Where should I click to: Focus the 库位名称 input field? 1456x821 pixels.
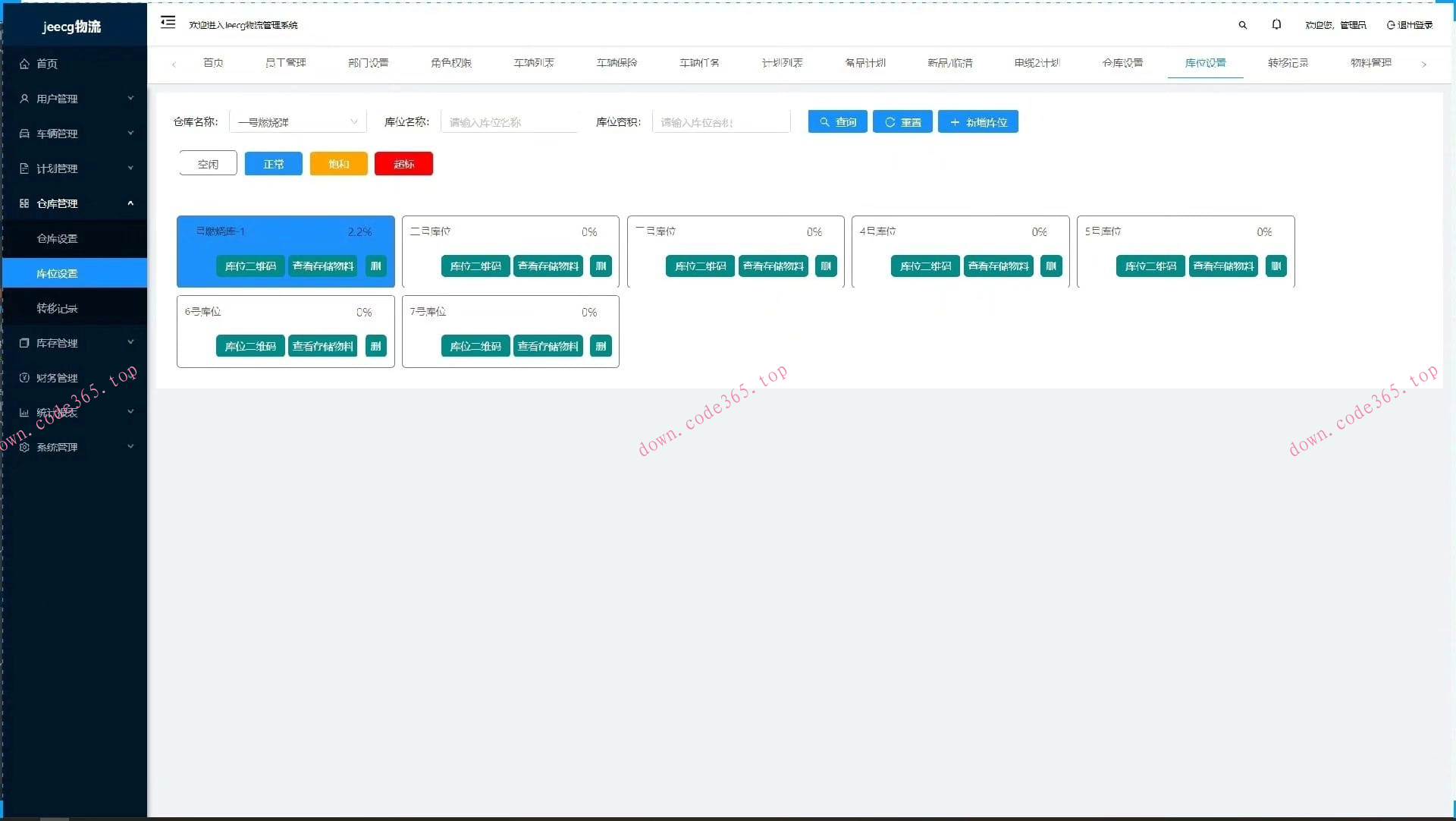[x=509, y=122]
